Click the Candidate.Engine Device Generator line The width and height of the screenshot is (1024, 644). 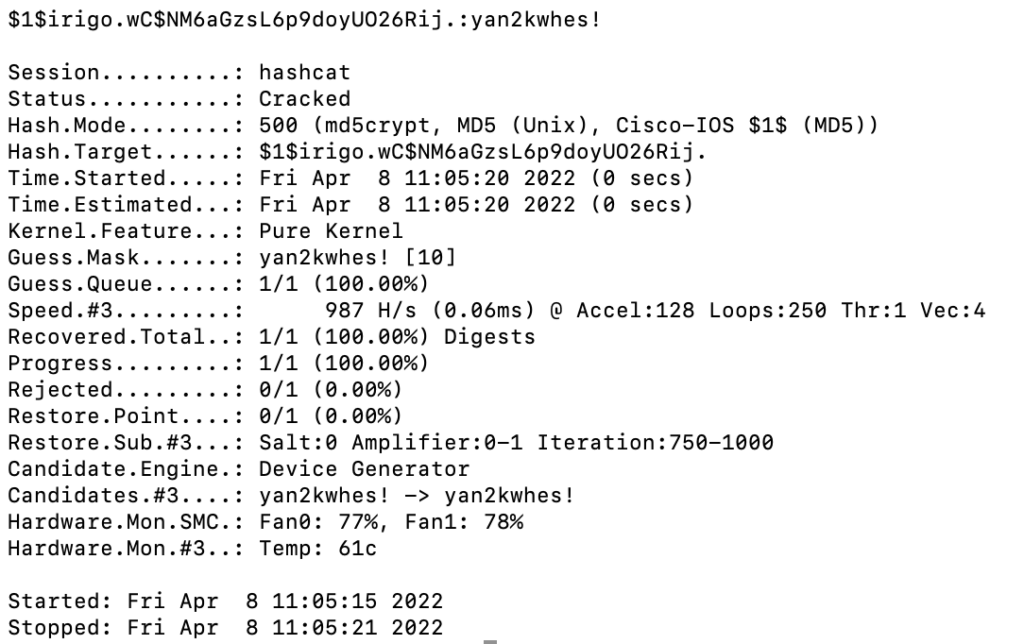click(x=238, y=468)
